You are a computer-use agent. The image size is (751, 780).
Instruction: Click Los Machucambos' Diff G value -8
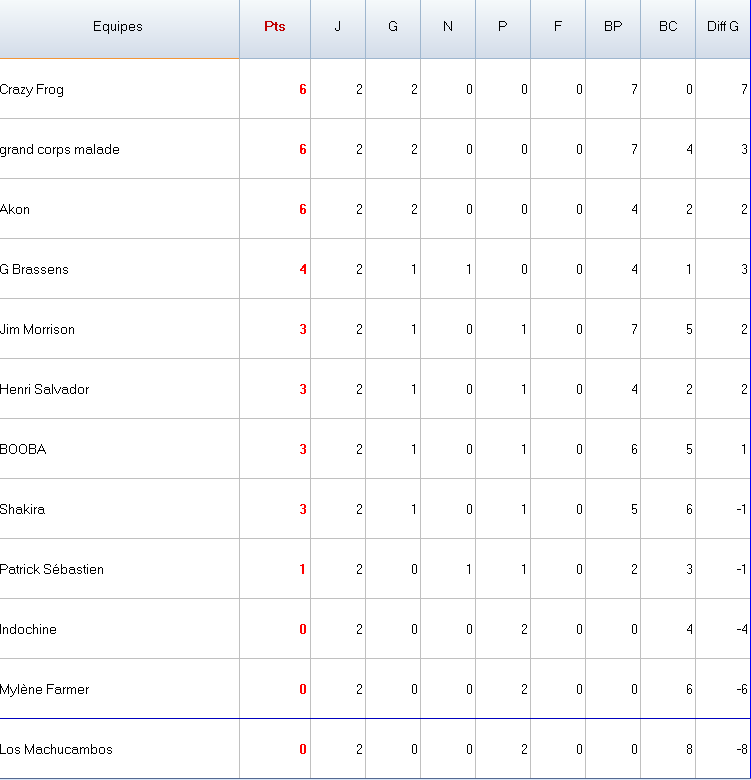pyautogui.click(x=742, y=750)
